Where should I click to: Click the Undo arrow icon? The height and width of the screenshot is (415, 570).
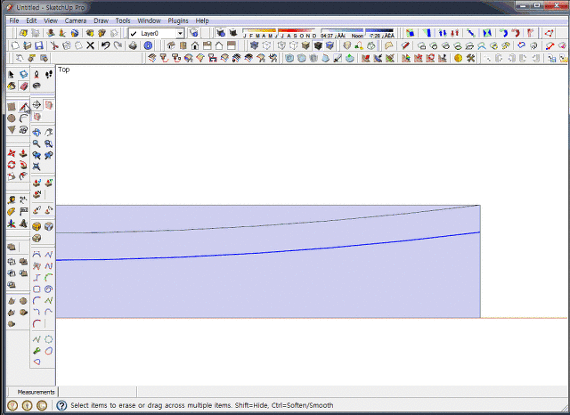[105, 45]
